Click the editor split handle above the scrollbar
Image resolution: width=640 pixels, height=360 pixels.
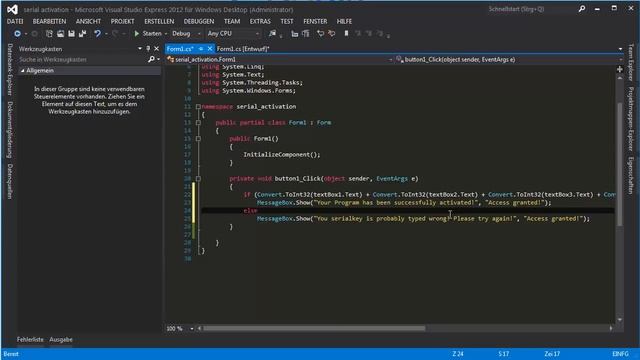pos(620,69)
